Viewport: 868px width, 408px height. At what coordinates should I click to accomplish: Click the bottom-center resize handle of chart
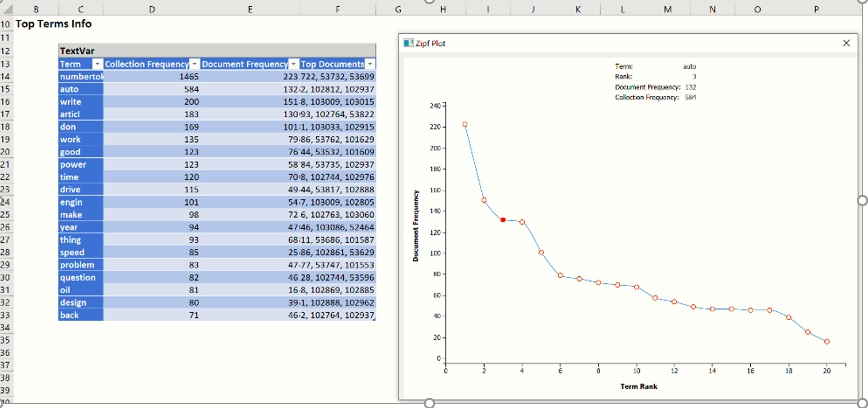(x=430, y=403)
